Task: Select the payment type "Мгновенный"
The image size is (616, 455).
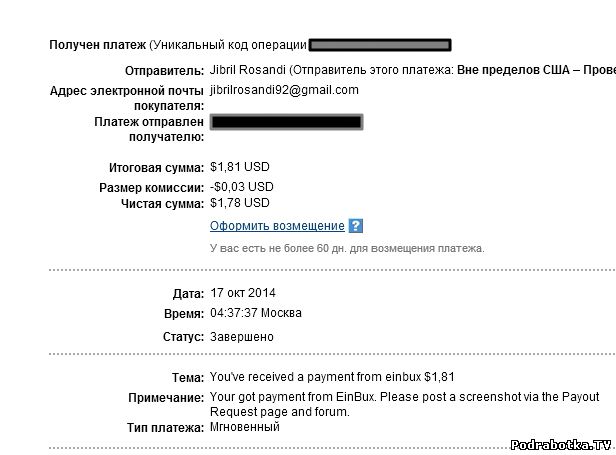Action: coord(245,427)
